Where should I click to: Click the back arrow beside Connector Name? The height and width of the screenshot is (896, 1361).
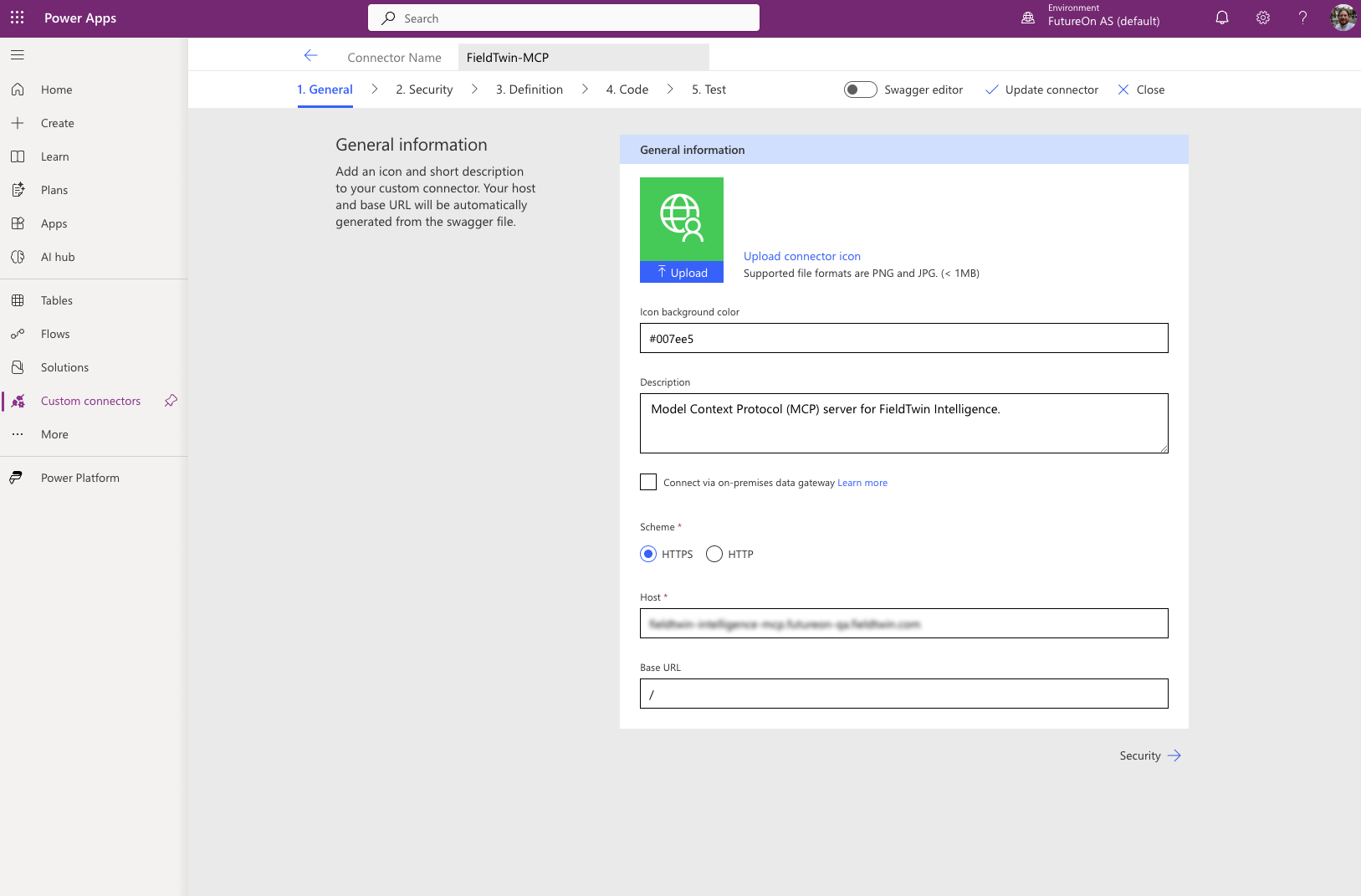click(x=311, y=56)
